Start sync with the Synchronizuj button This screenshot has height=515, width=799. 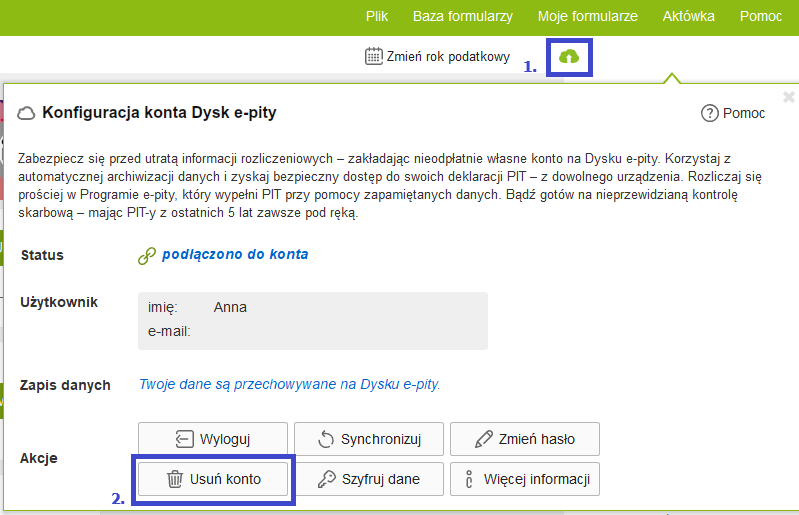[368, 439]
